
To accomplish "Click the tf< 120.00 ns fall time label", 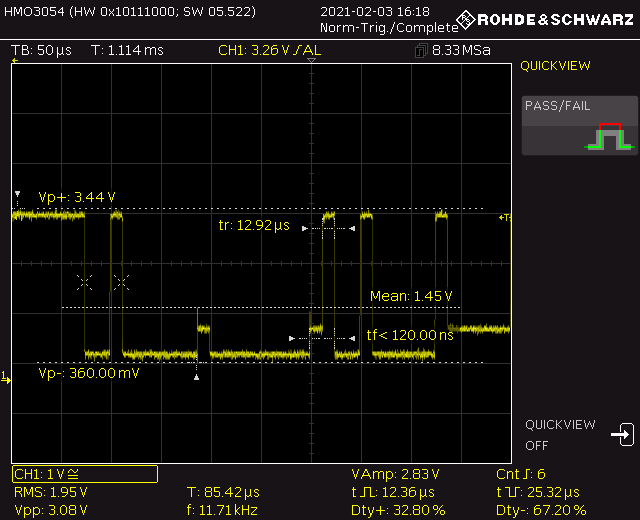I will tap(410, 335).
